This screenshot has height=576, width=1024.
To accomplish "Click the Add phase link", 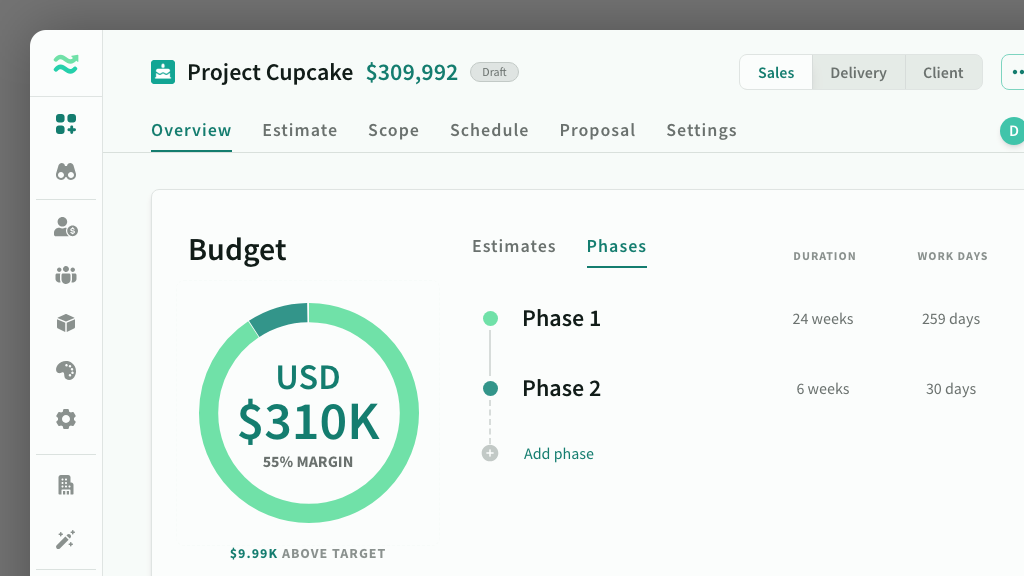I will point(558,454).
